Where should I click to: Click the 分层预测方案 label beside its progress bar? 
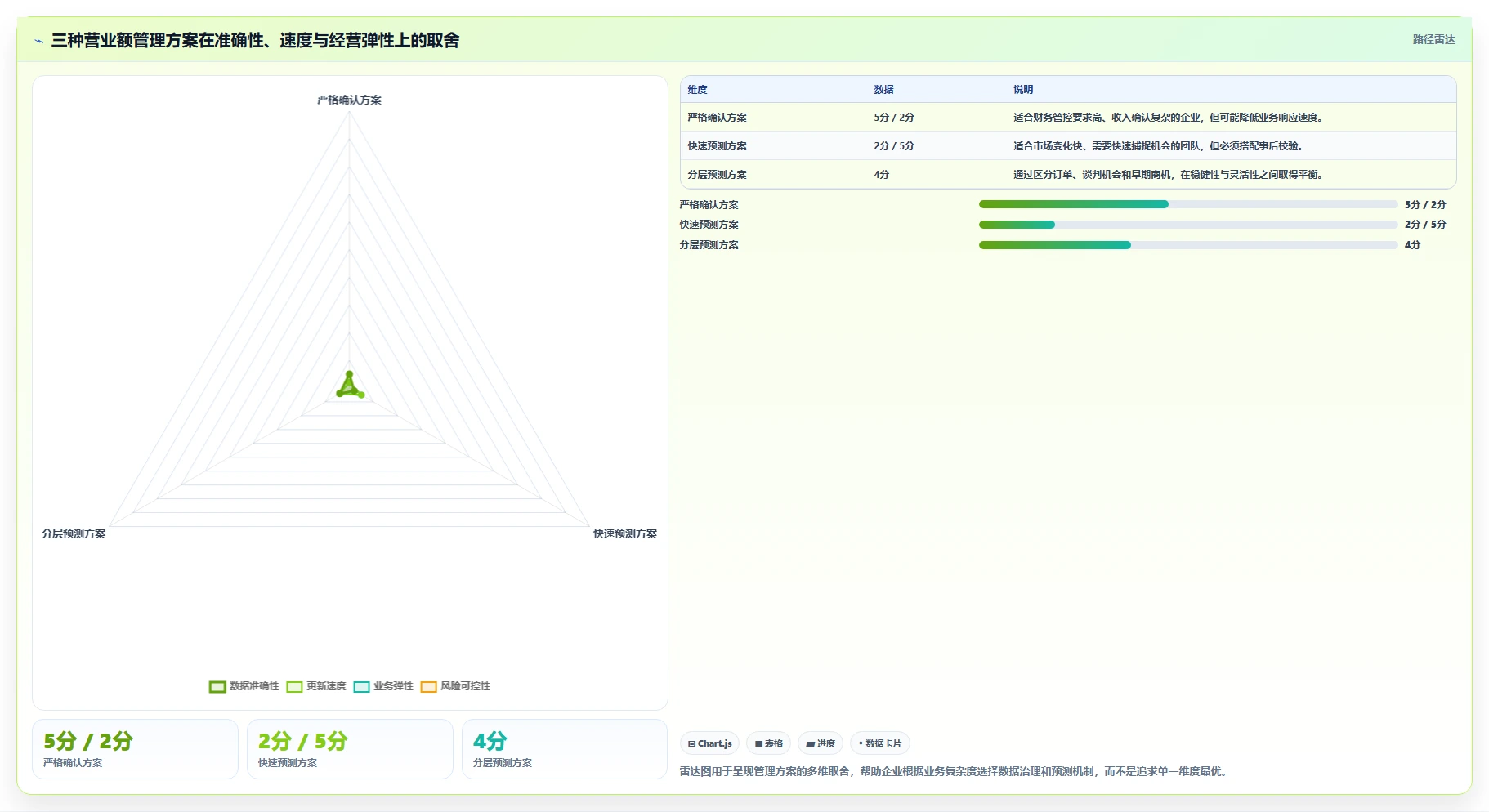click(709, 245)
